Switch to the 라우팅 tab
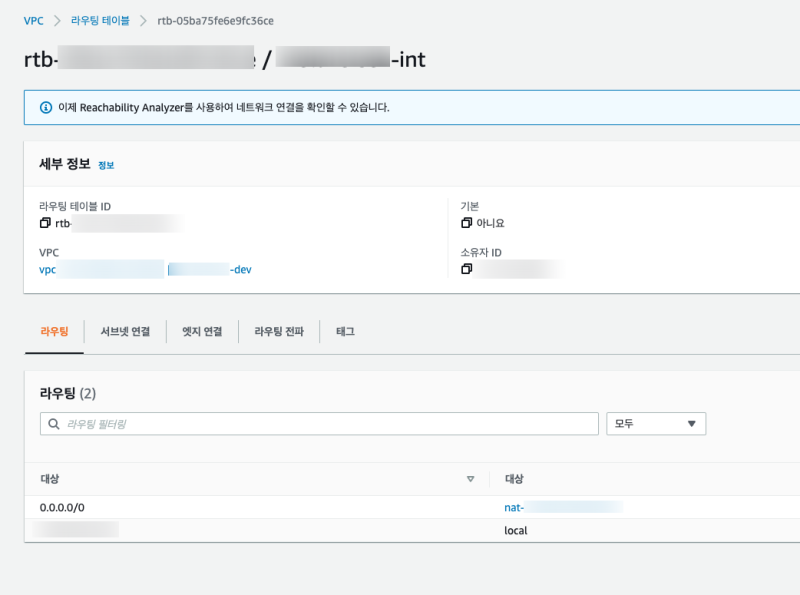Viewport: 800px width, 595px height. (x=54, y=331)
